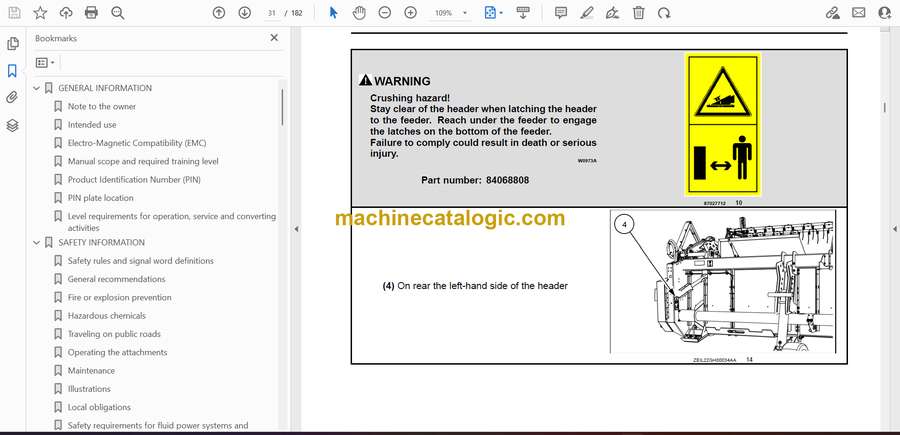Open Note to the owner bookmark
This screenshot has height=435, width=900.
(102, 107)
